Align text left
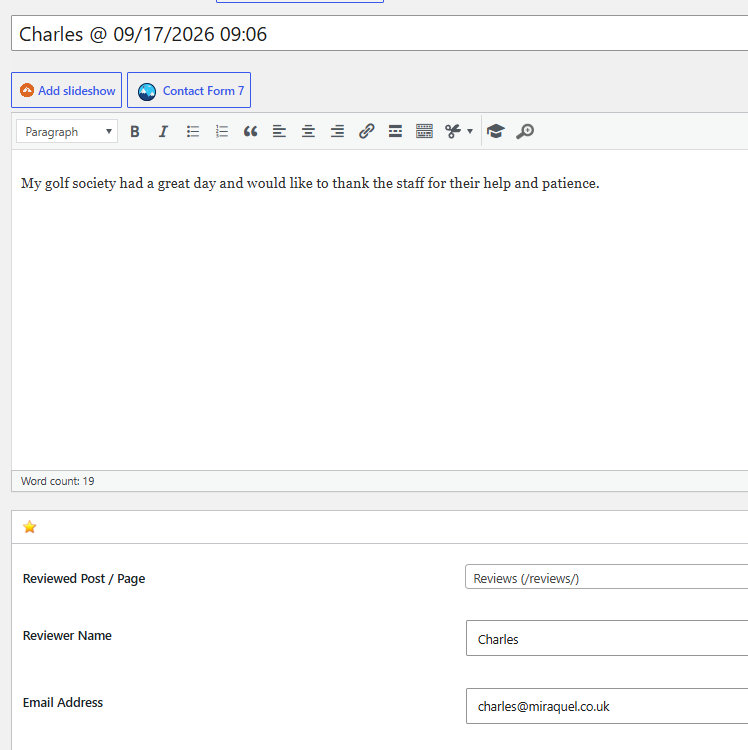 [279, 131]
